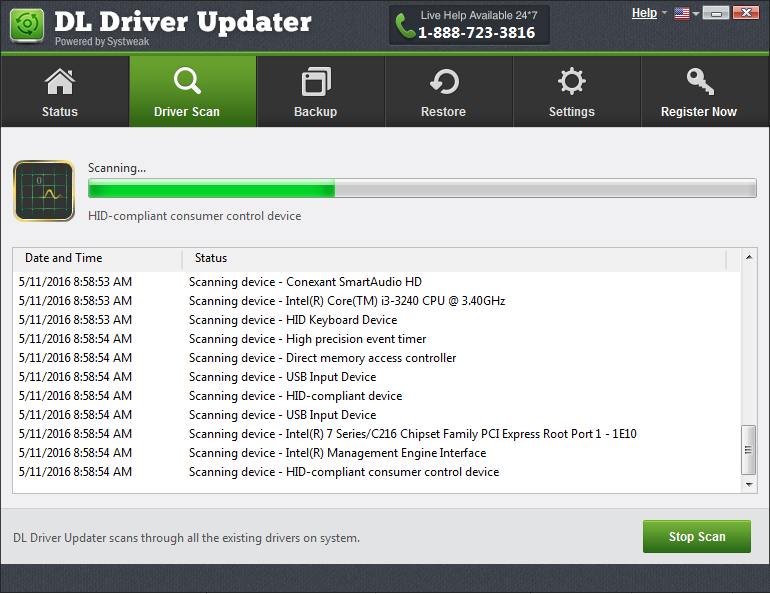The image size is (770, 594).
Task: Click the Status home icon
Action: tap(60, 81)
